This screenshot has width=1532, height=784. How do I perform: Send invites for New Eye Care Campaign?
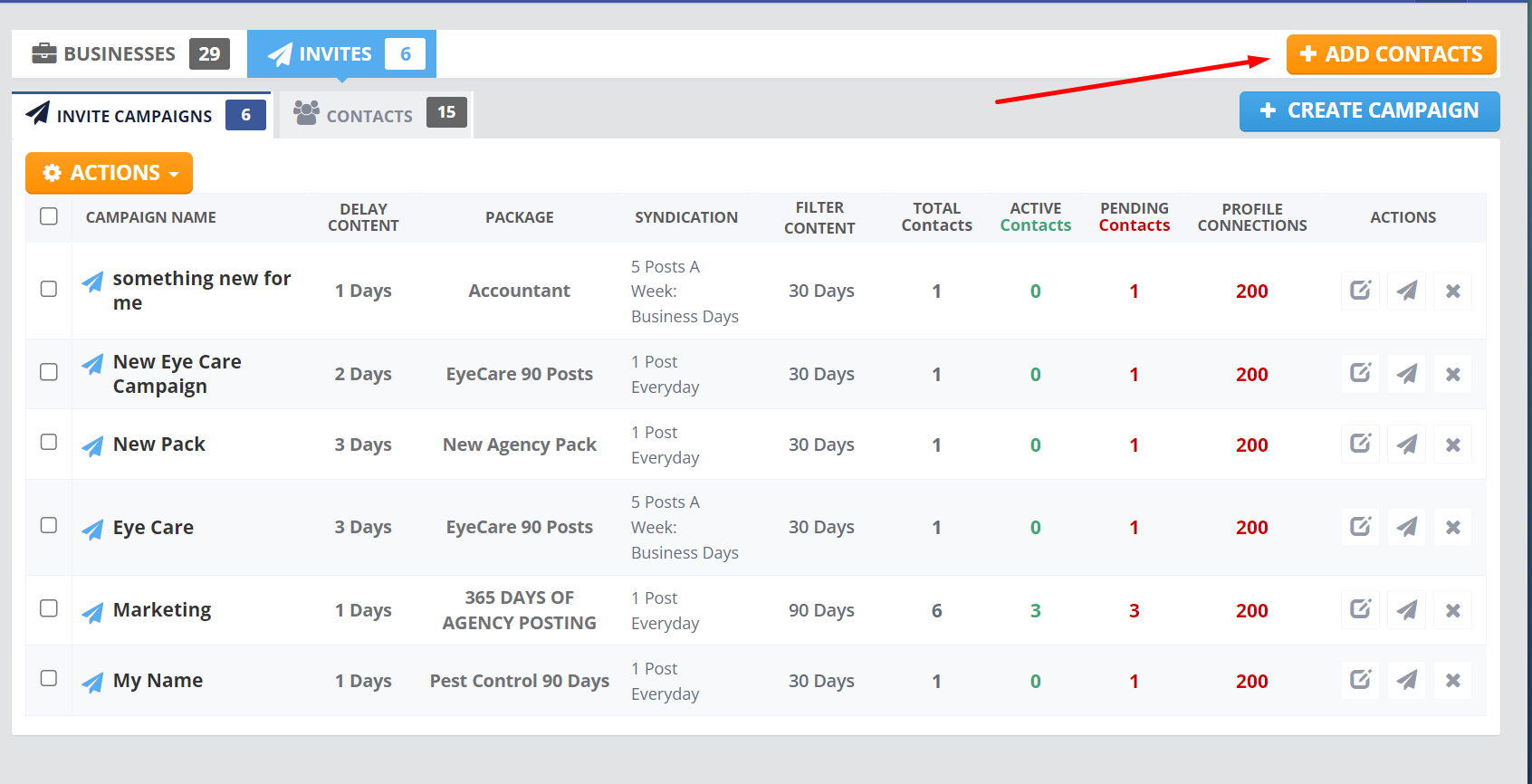coord(1406,374)
